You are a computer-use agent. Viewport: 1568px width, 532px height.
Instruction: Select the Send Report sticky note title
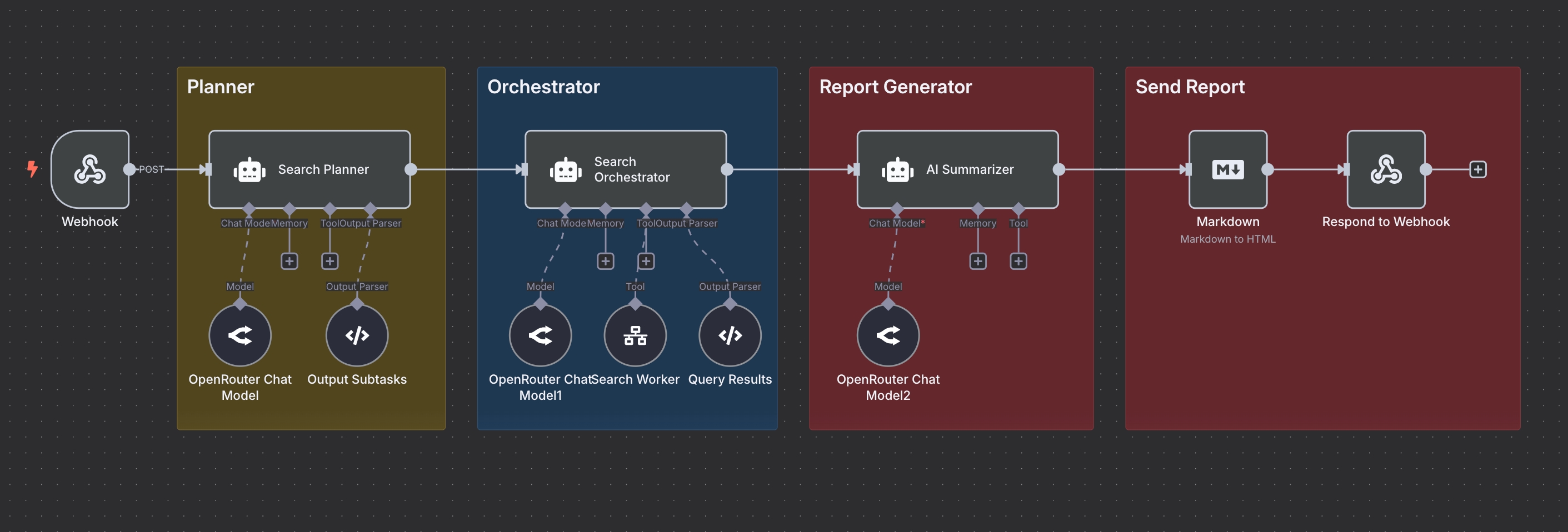(x=1190, y=87)
